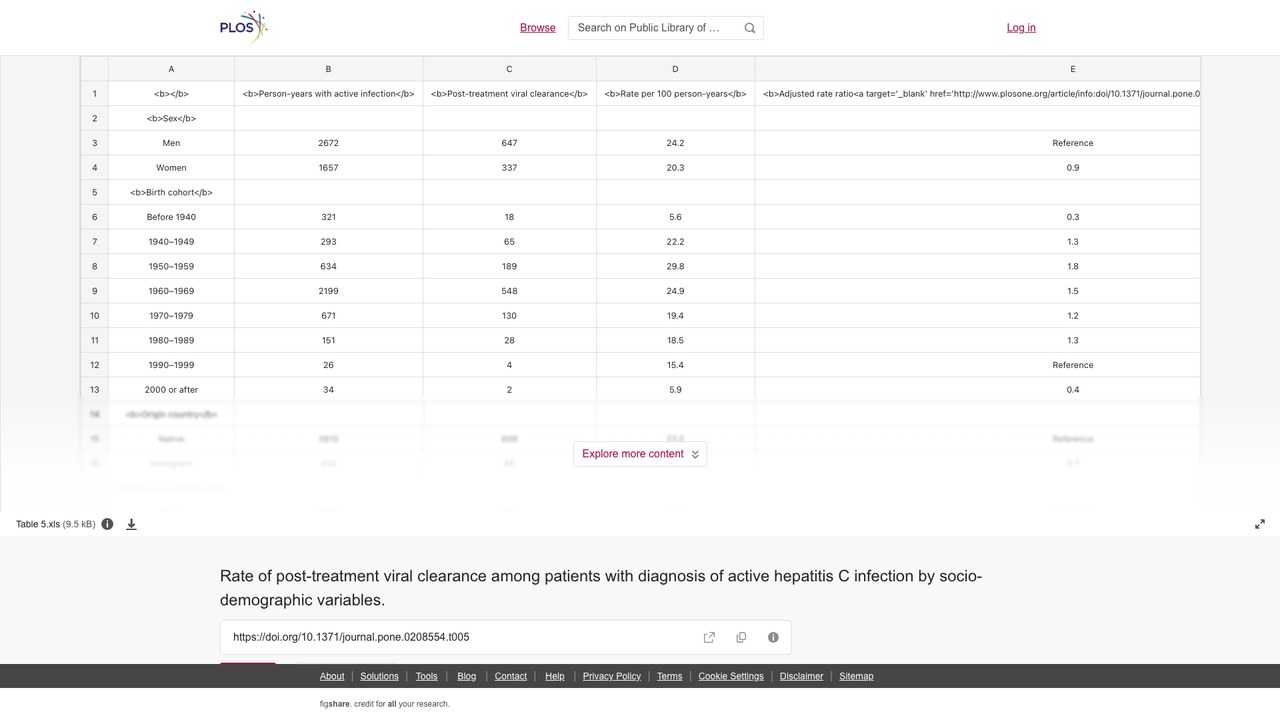Copy the DOI link to clipboard
1280x720 pixels.
(x=741, y=637)
